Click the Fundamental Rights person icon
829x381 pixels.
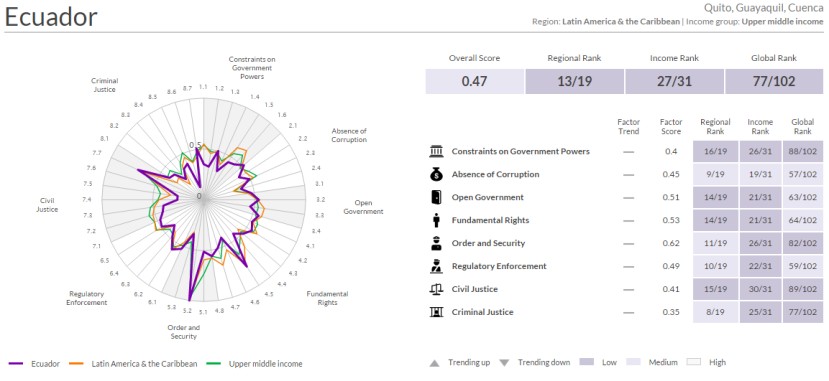(x=436, y=220)
